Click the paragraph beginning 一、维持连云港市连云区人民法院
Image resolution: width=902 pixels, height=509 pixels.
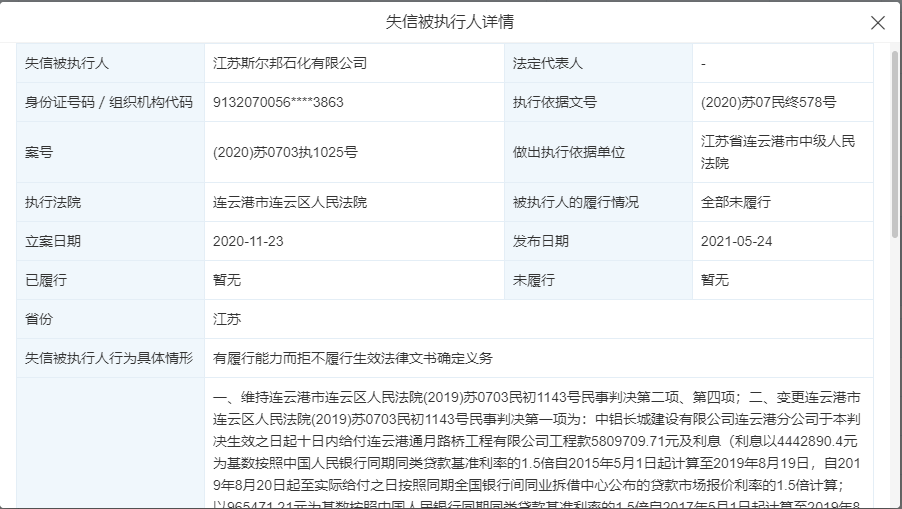click(537, 449)
